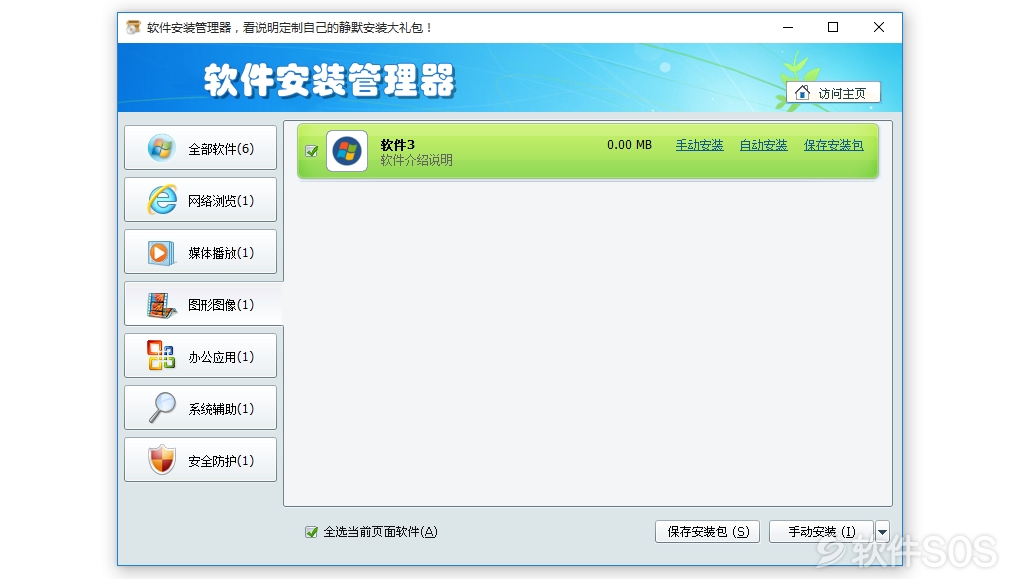Click the 自动安装 link for 软件3

[764, 145]
